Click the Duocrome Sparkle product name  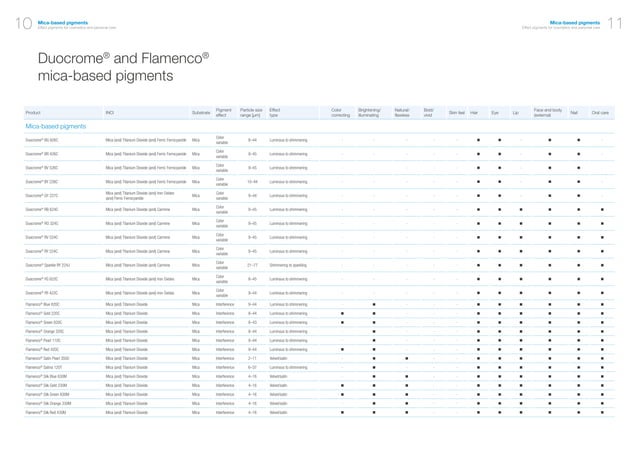[x=48, y=265]
